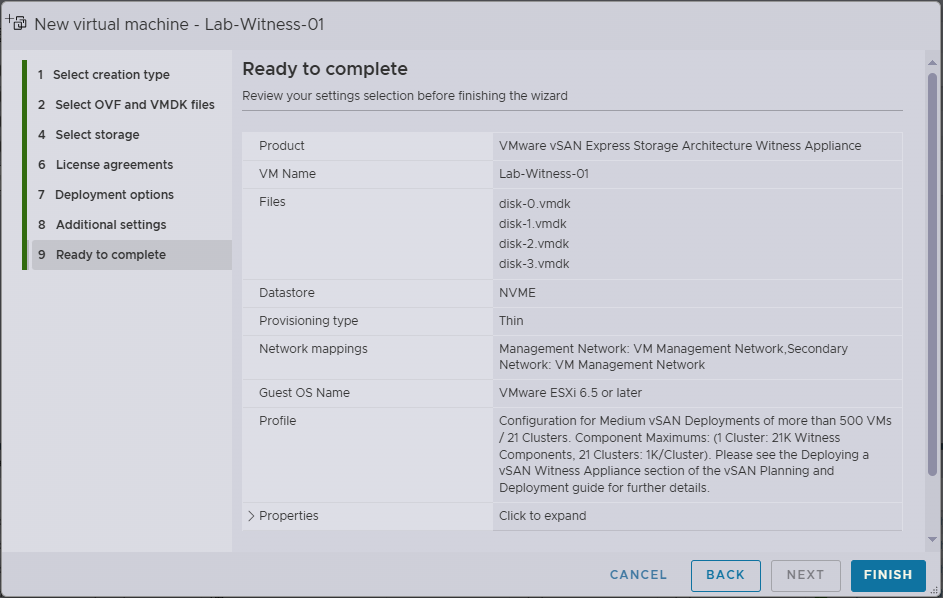Image resolution: width=943 pixels, height=598 pixels.
Task: Go to step 1 Select creation type
Action: [111, 75]
